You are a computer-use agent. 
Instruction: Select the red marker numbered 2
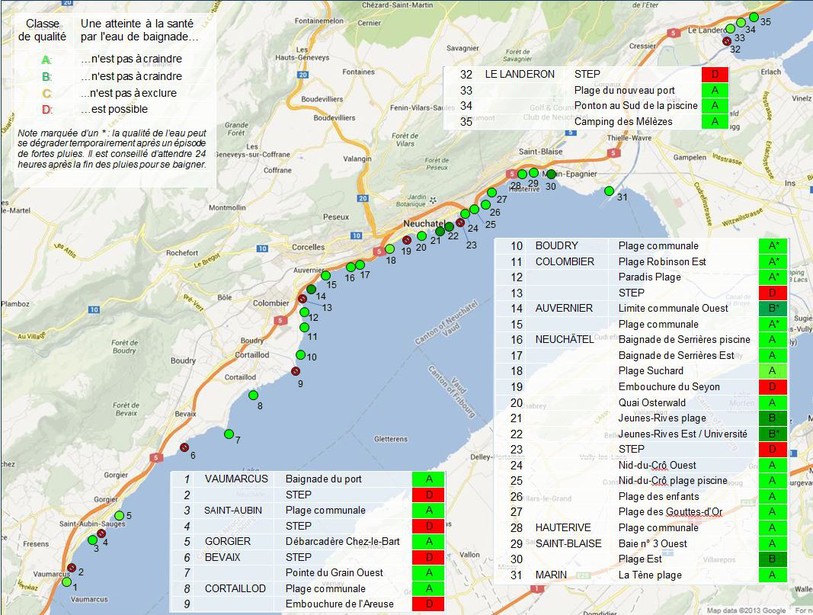pos(72,568)
